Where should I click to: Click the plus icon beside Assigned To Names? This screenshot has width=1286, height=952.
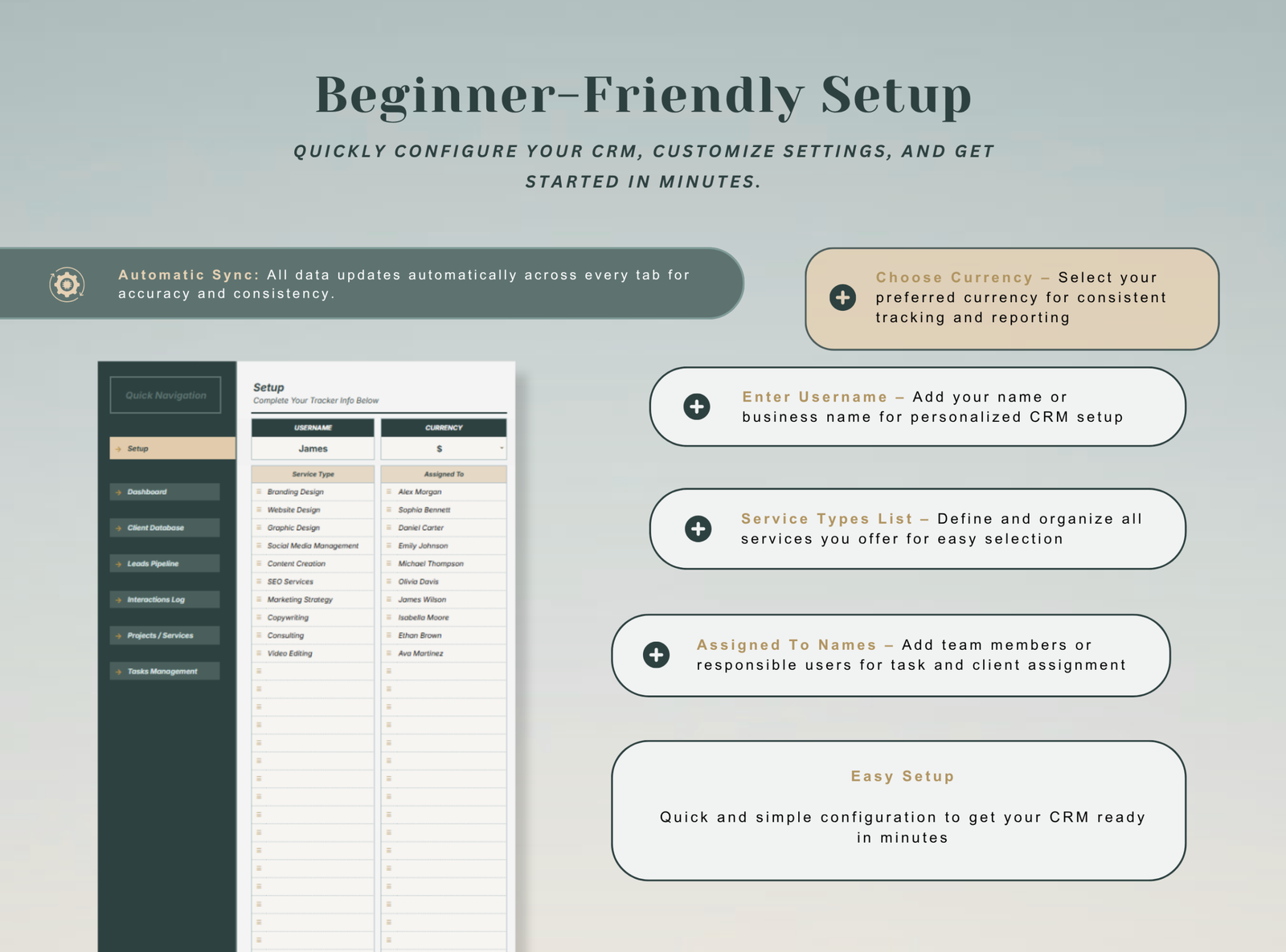pyautogui.click(x=657, y=655)
